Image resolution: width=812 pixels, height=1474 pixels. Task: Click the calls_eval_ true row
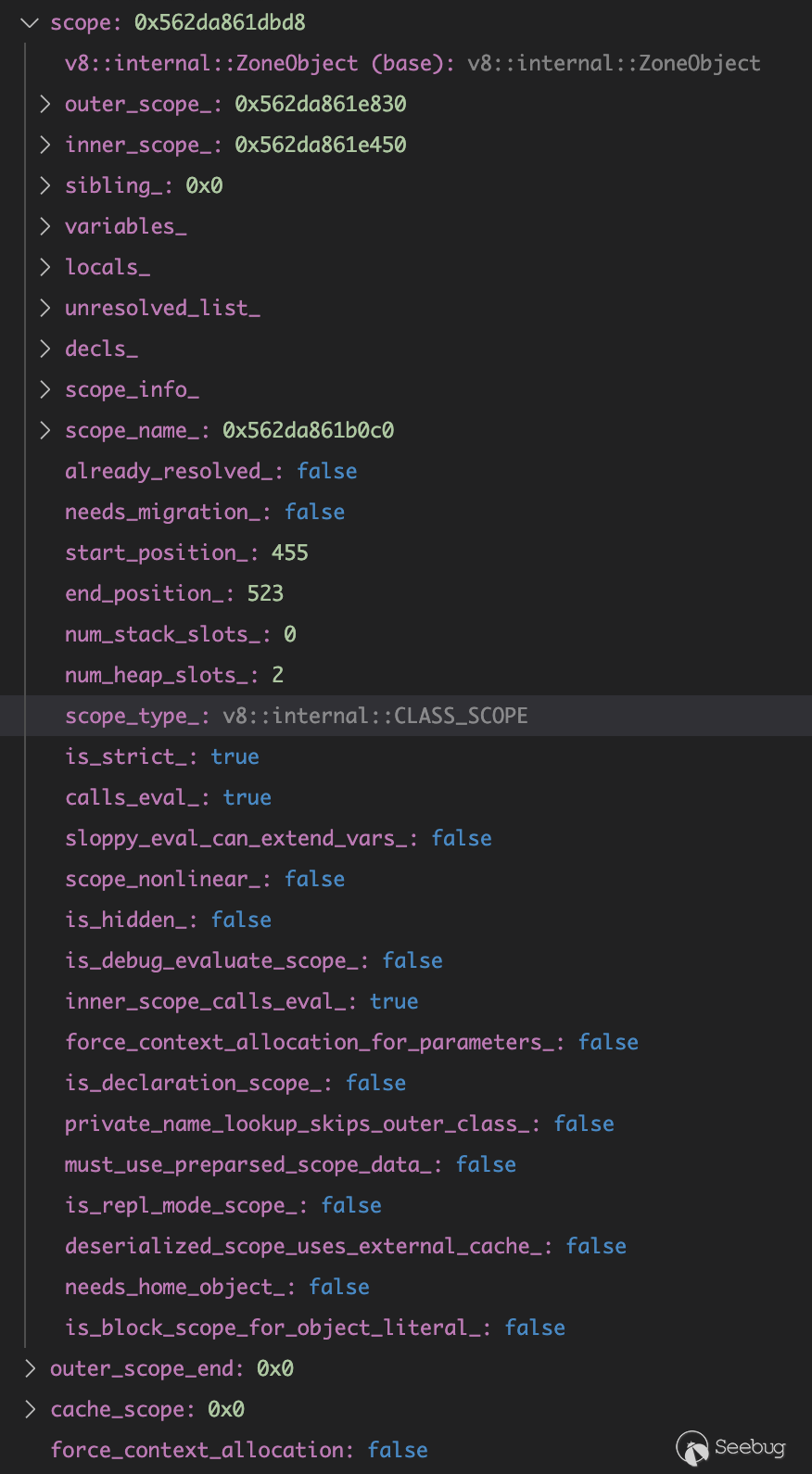point(168,797)
